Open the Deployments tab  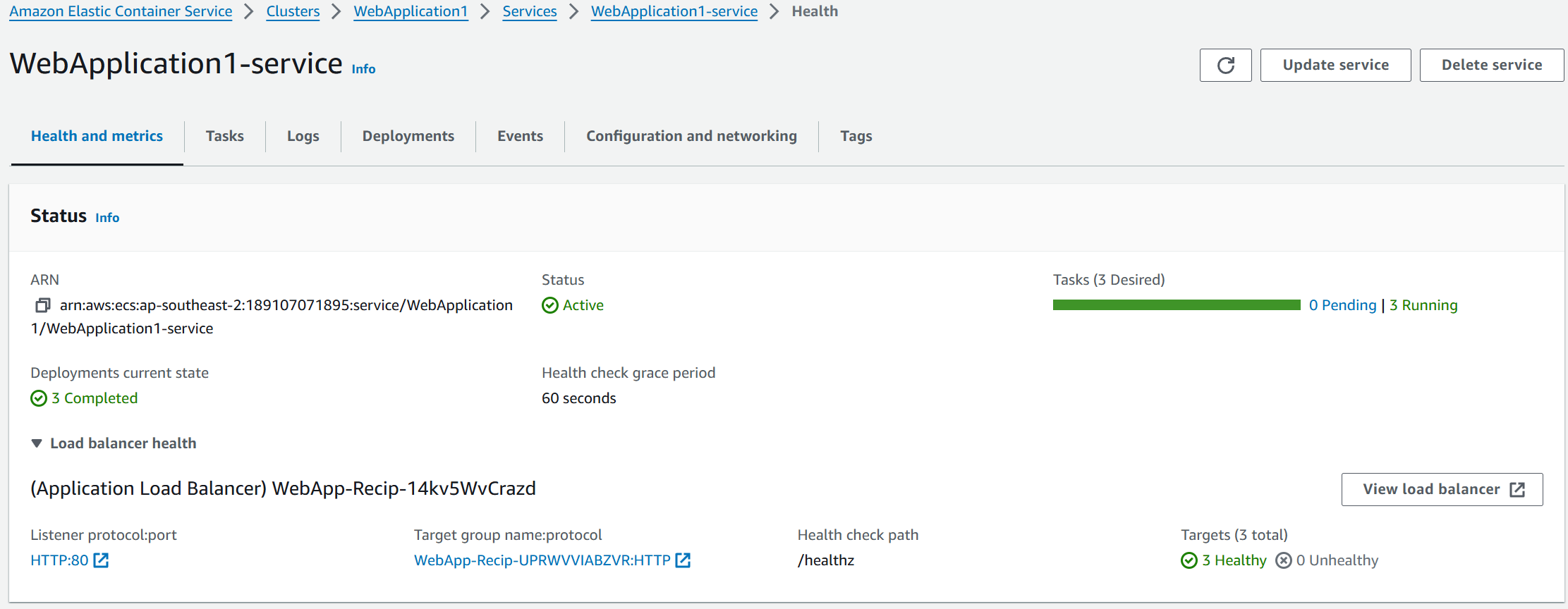tap(408, 136)
